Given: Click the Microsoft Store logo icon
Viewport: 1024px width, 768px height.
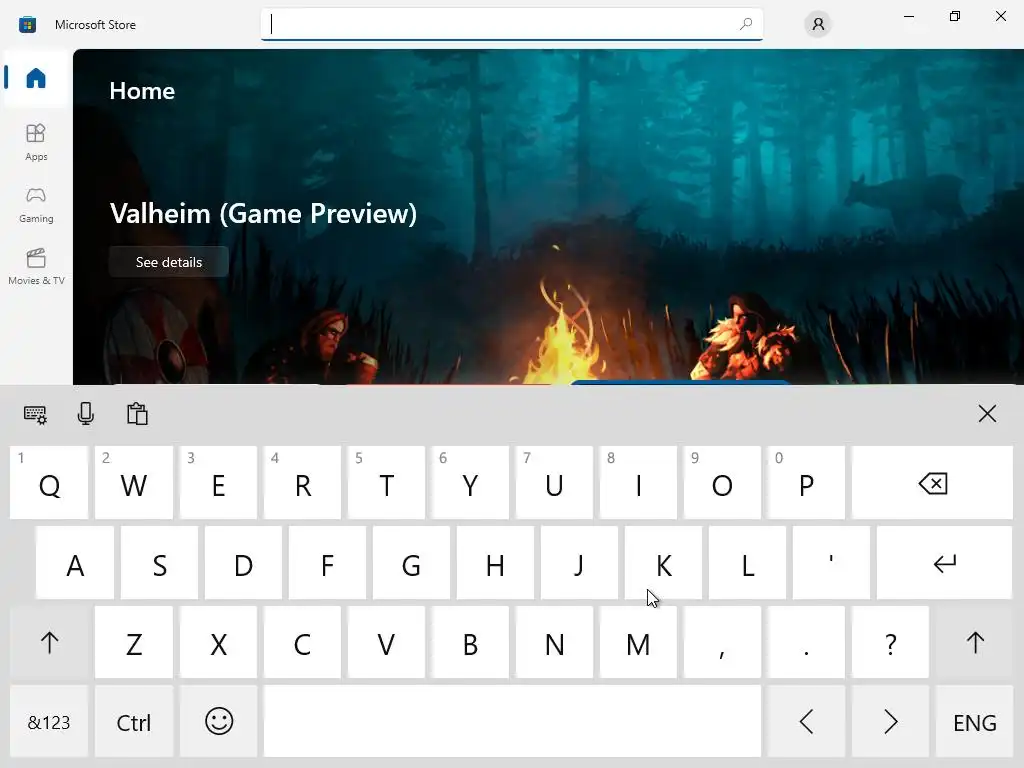Looking at the screenshot, I should pos(27,25).
